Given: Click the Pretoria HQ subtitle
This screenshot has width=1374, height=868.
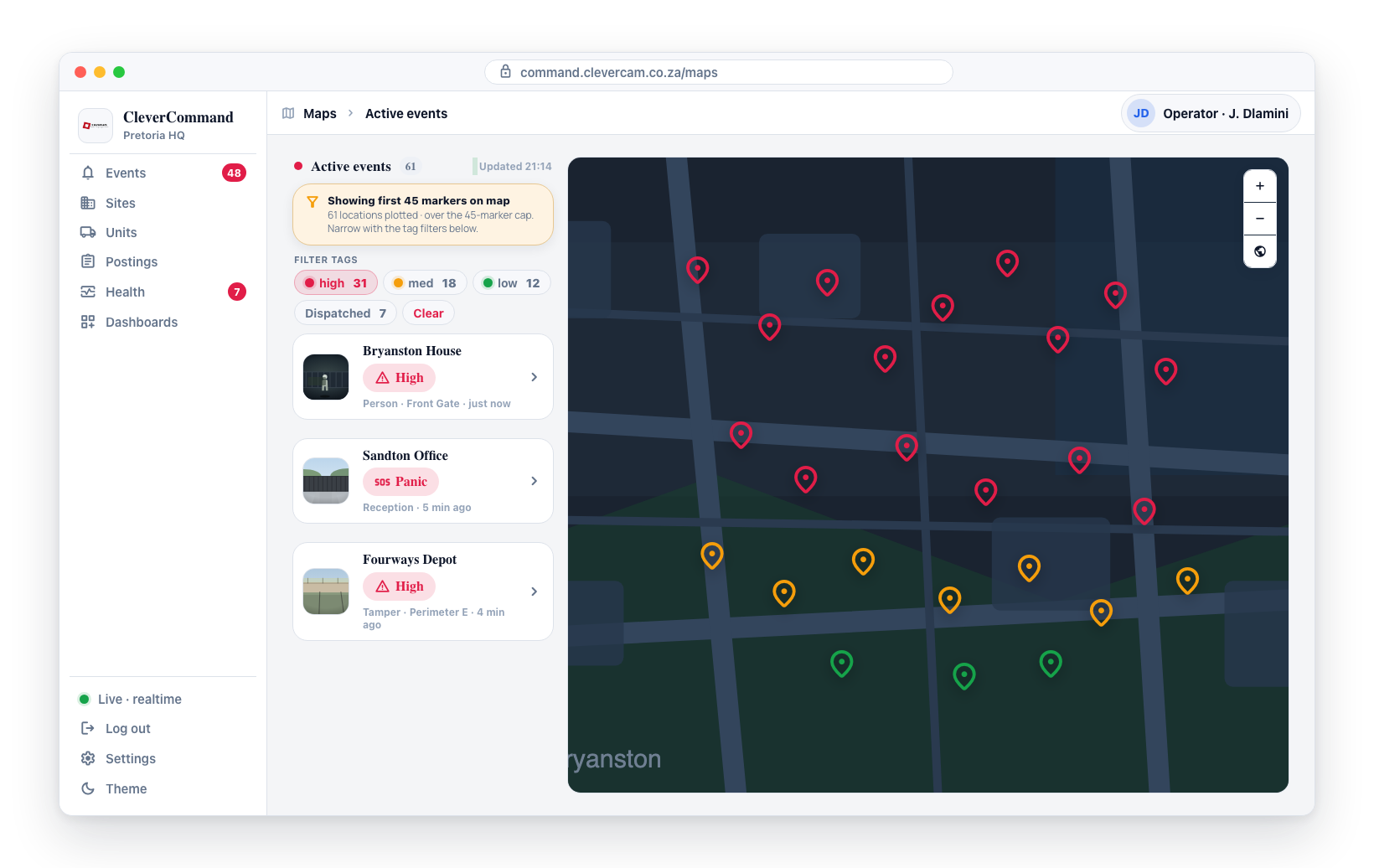Looking at the screenshot, I should [x=154, y=136].
